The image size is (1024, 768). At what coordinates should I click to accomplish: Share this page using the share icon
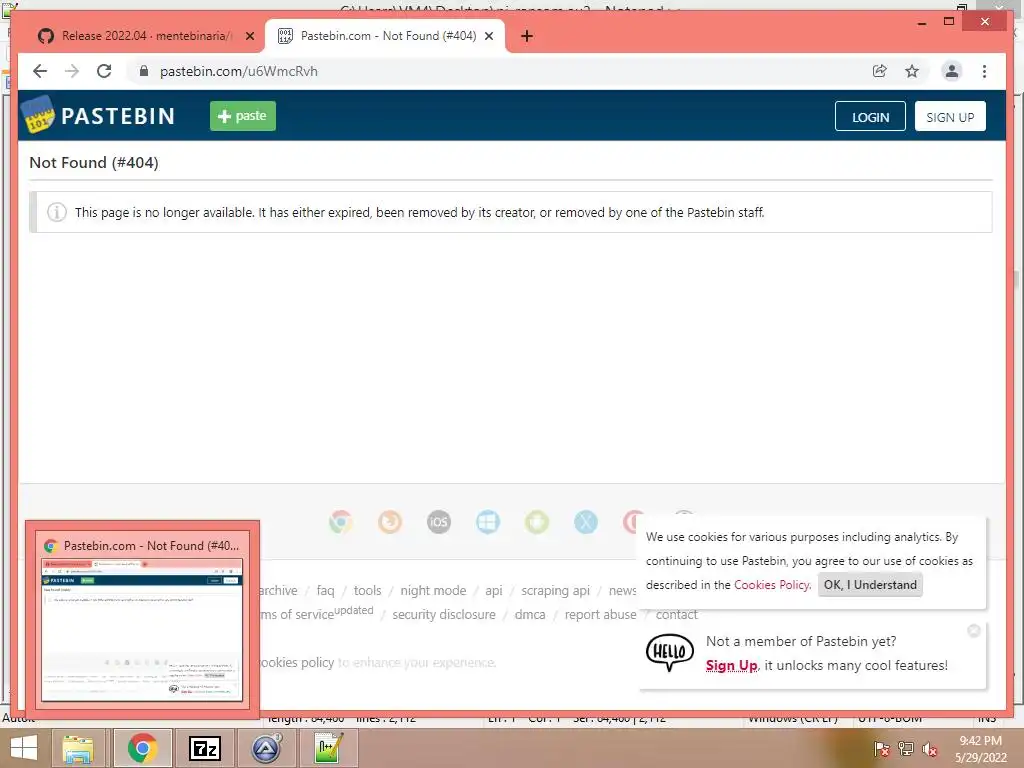pyautogui.click(x=880, y=71)
